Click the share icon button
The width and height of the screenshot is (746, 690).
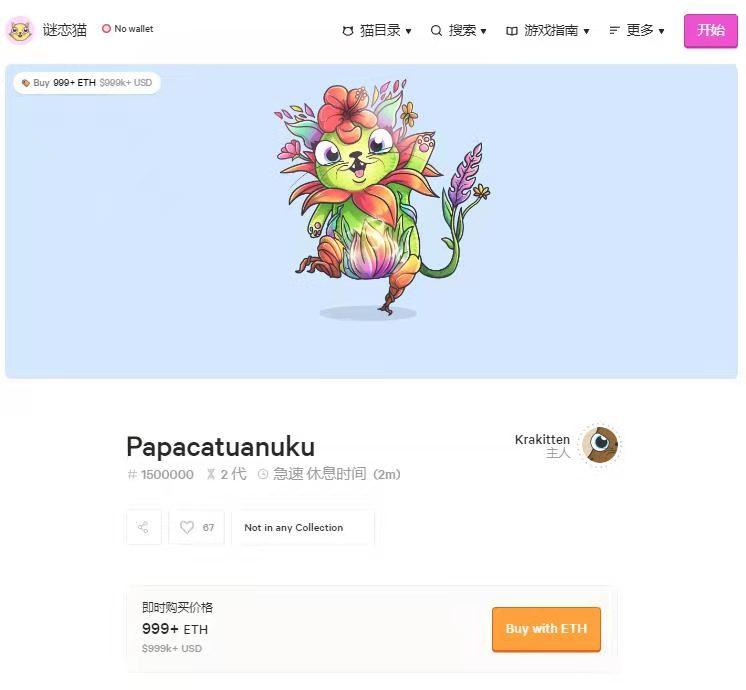coord(144,527)
